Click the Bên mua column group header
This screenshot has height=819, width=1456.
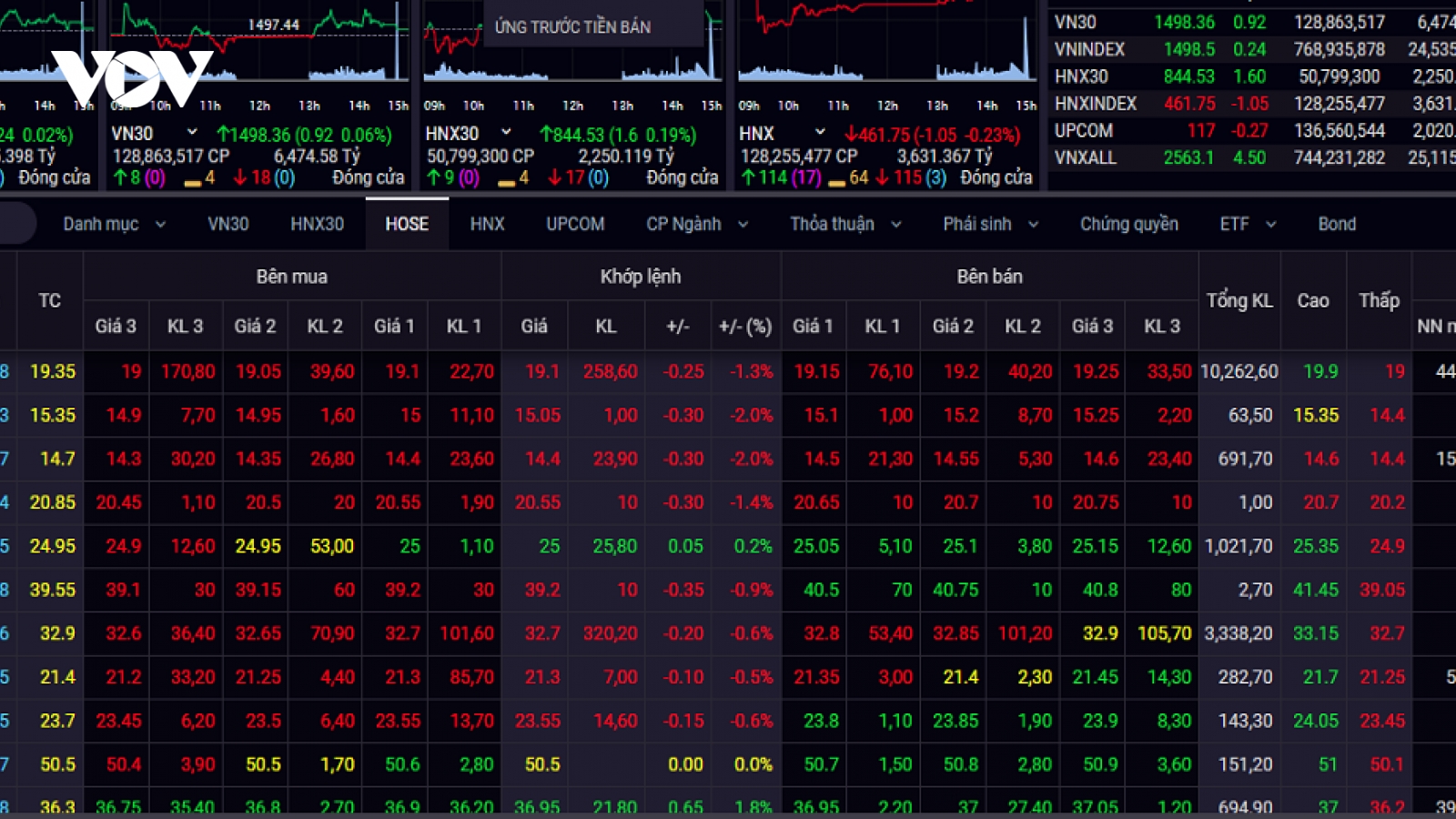pyautogui.click(x=292, y=277)
